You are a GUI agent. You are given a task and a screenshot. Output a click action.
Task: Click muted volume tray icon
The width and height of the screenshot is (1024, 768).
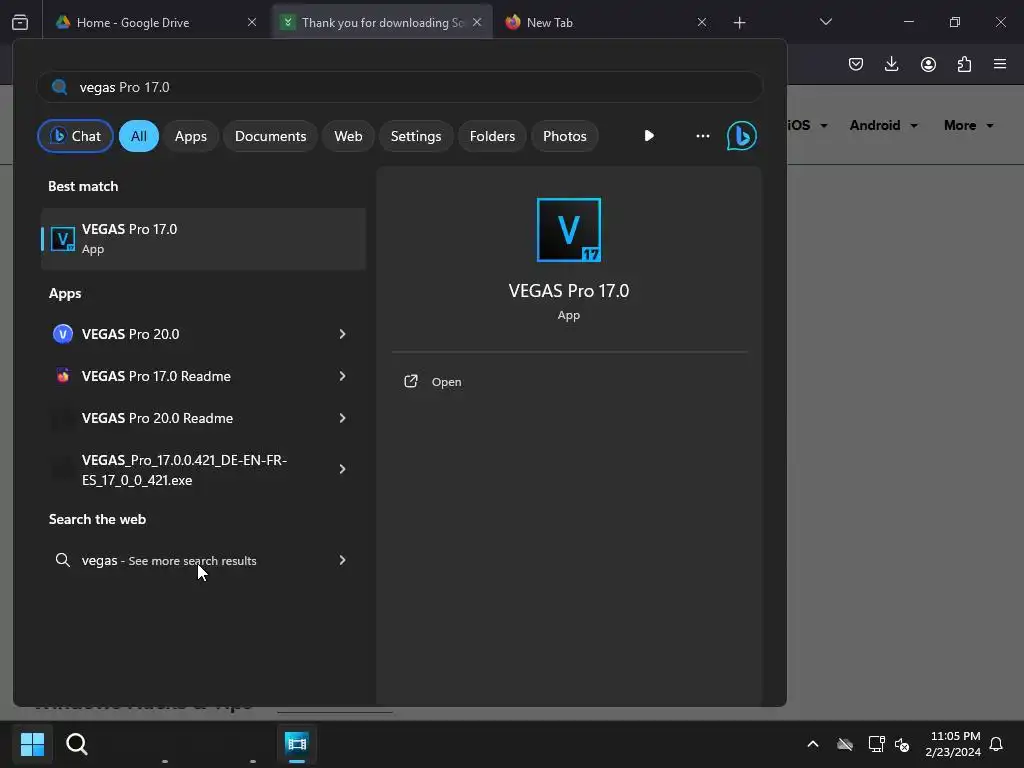[903, 744]
